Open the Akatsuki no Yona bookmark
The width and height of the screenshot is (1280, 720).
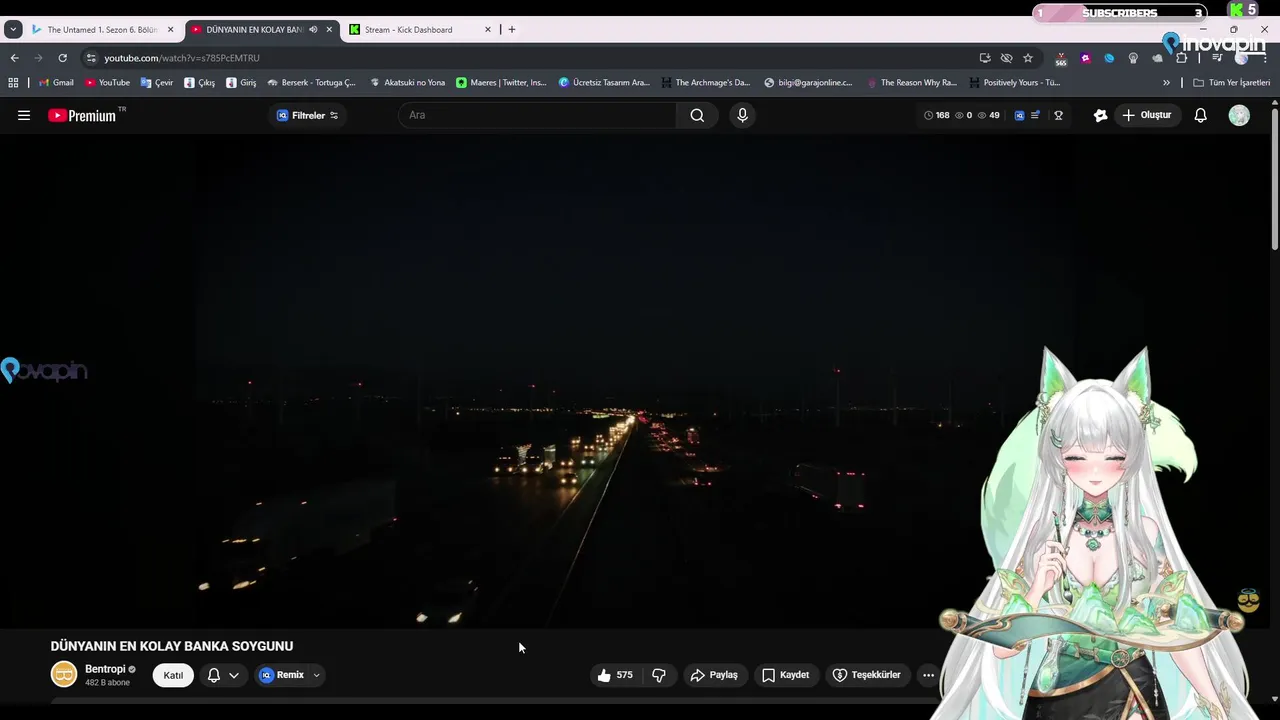(x=407, y=83)
